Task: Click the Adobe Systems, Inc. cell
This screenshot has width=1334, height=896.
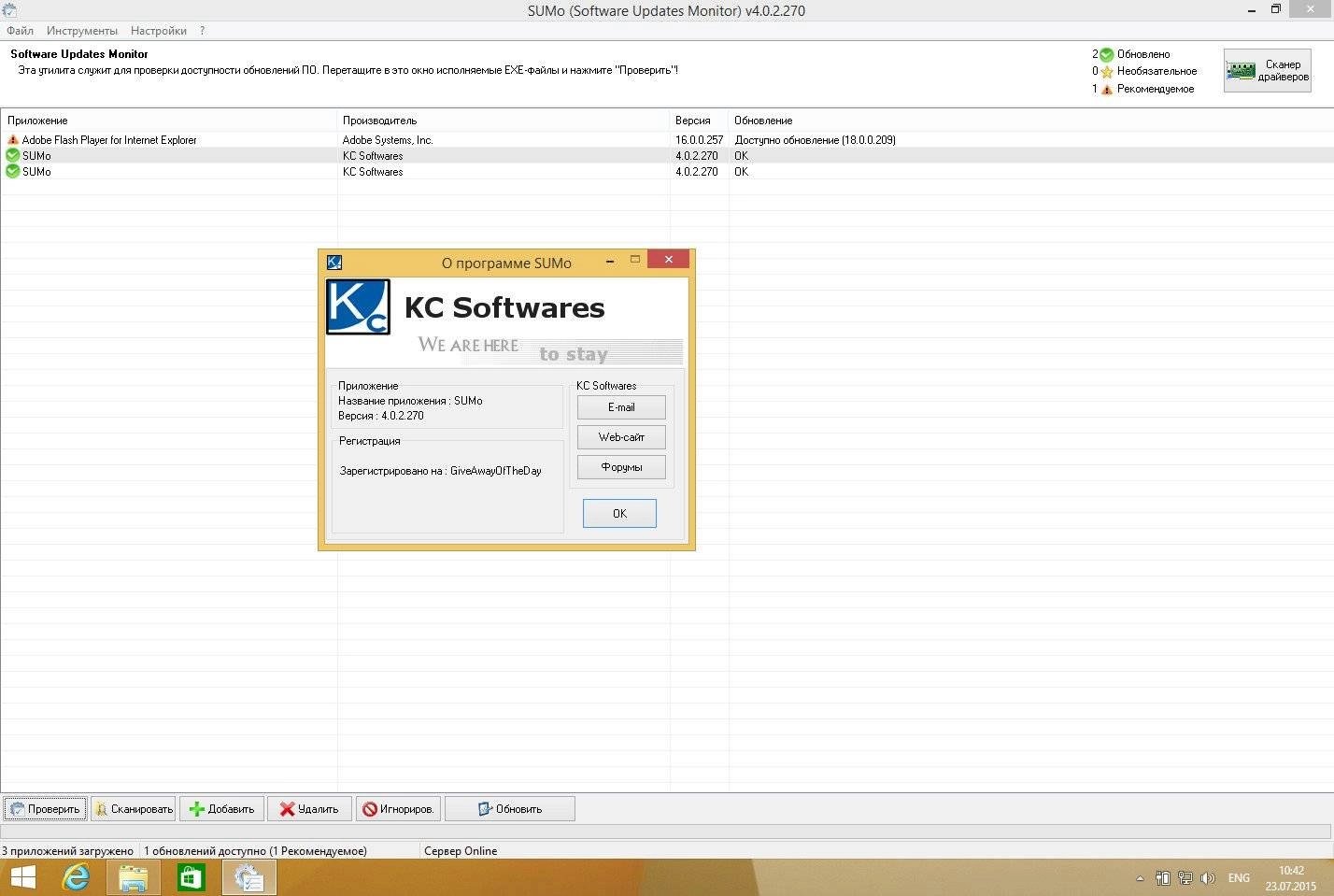Action: tap(388, 140)
